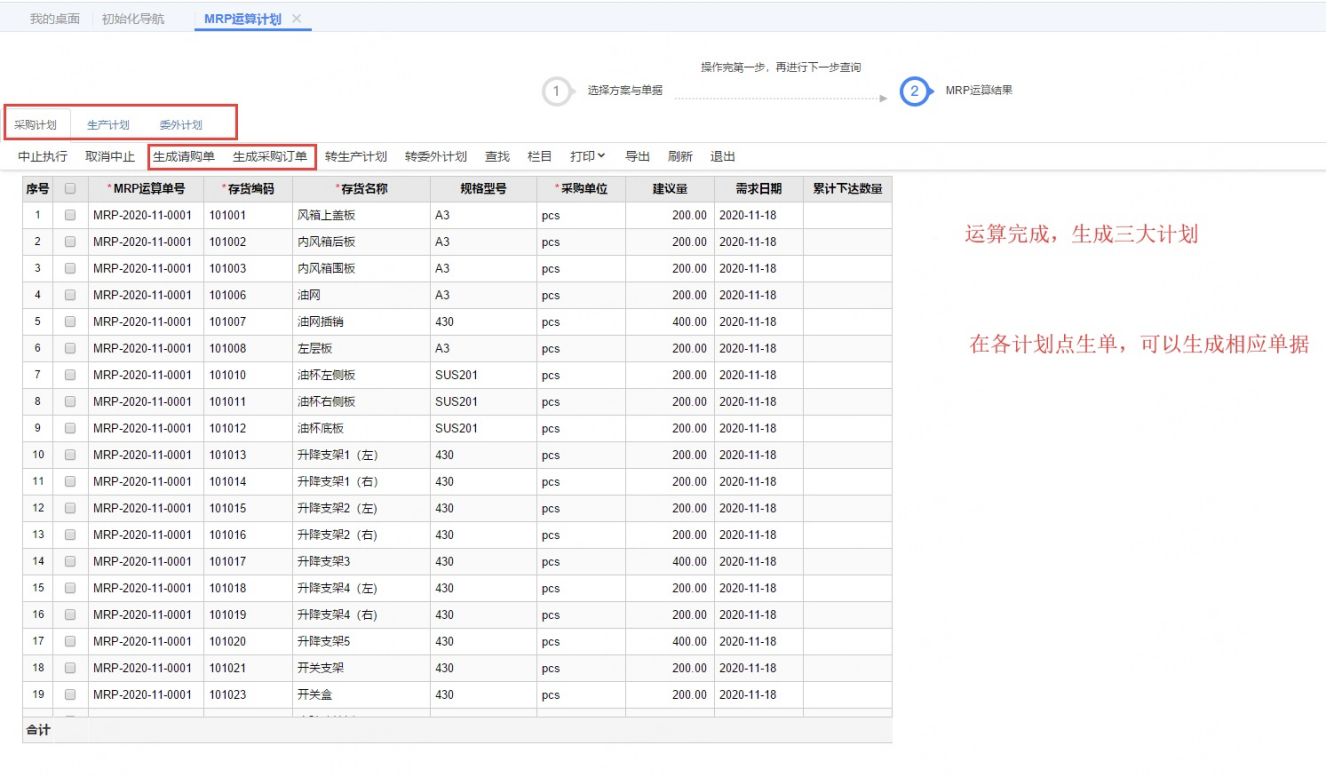Check the row for 左层板
The image size is (1326, 777).
coord(70,348)
